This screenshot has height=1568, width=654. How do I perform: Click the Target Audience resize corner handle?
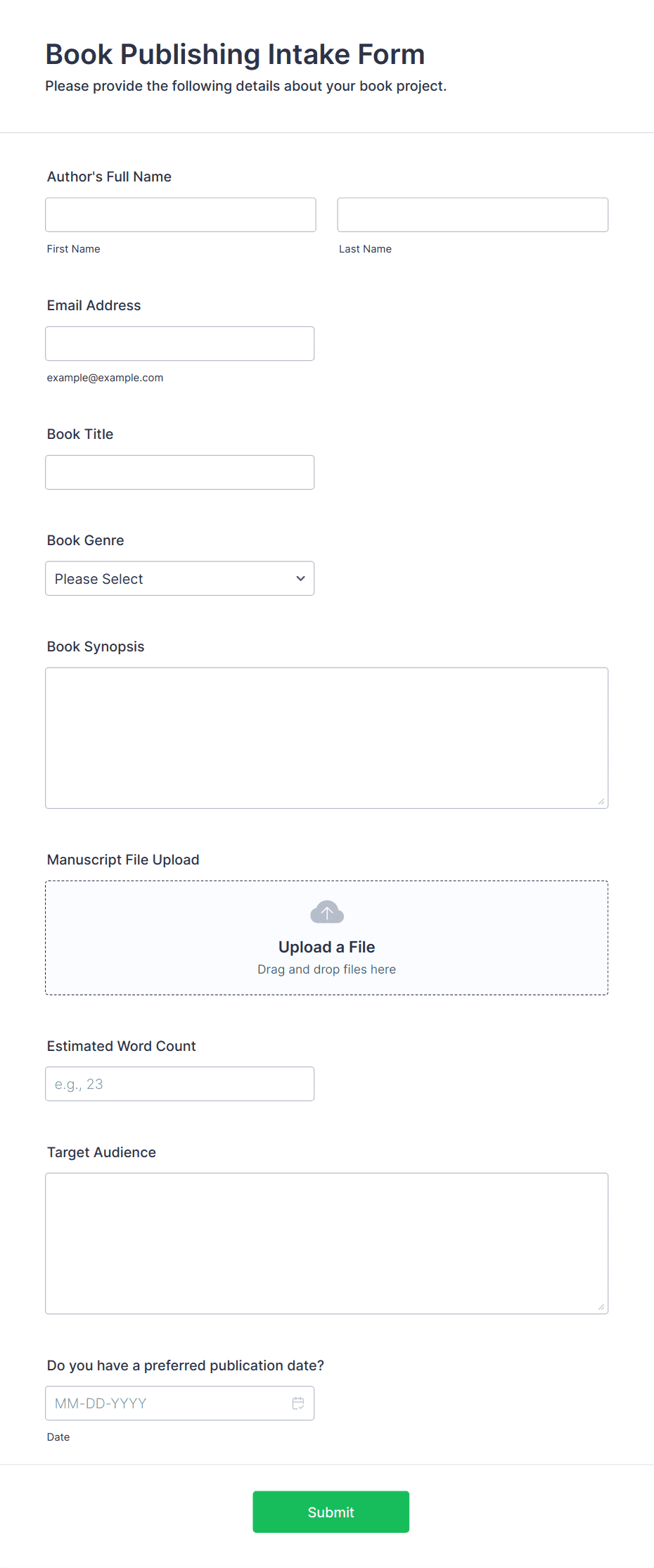click(x=601, y=1307)
